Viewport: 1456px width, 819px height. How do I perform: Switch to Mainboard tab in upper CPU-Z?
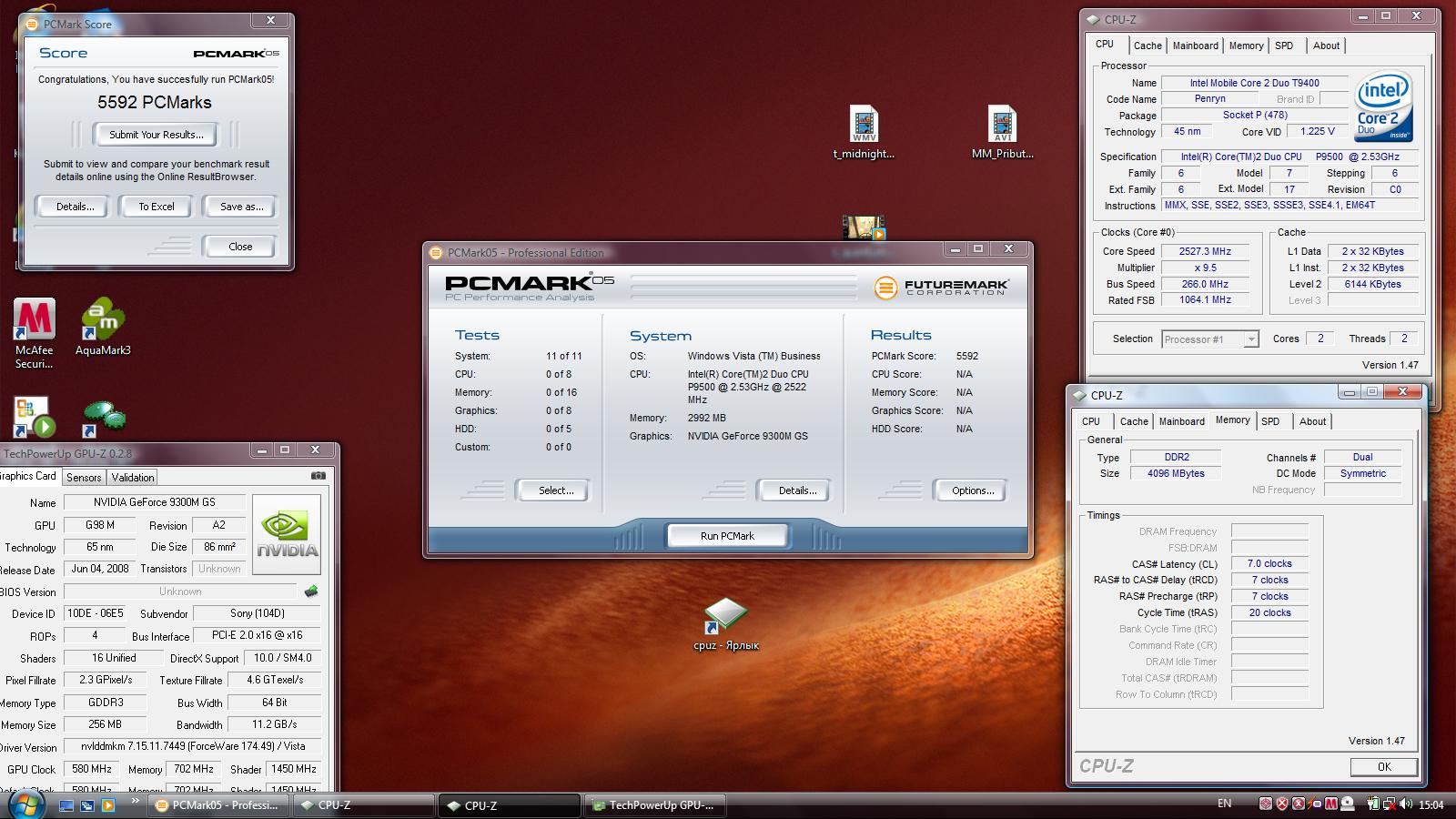point(1195,45)
